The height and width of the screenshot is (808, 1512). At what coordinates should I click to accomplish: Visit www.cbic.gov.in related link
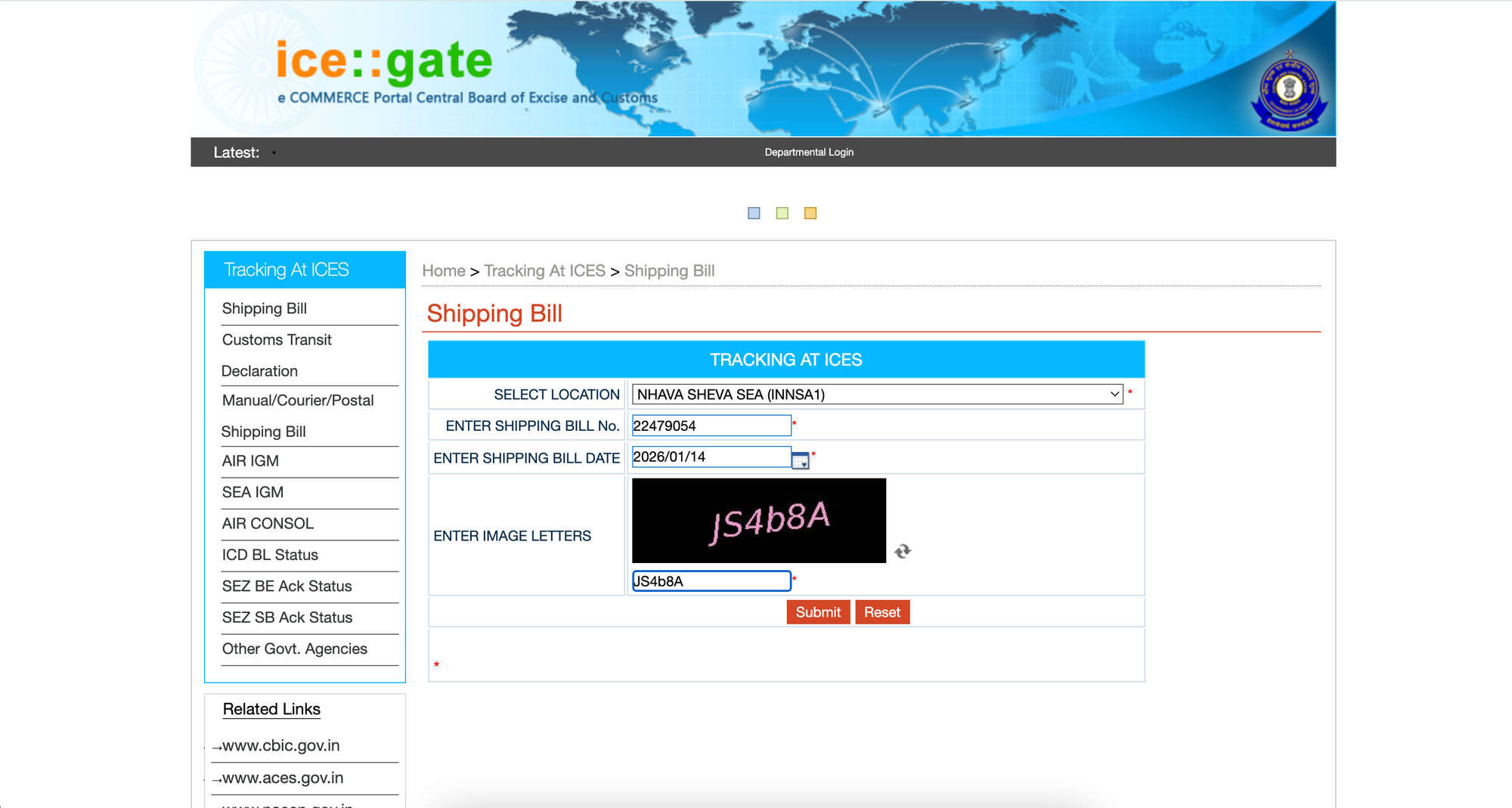(281, 746)
